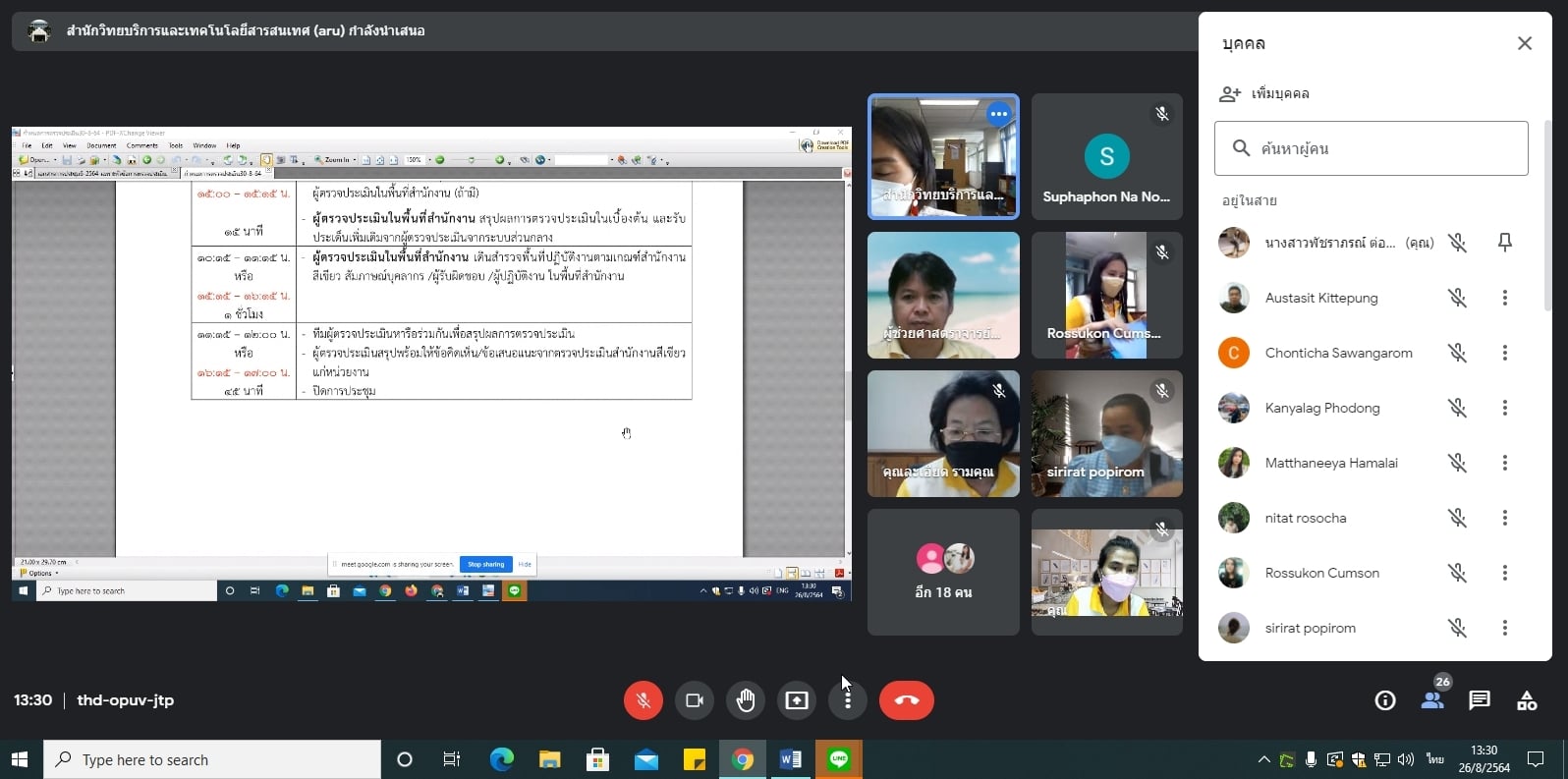Launch Microsoft Edge from the taskbar
Viewport: 1568px width, 779px height.
click(x=501, y=759)
